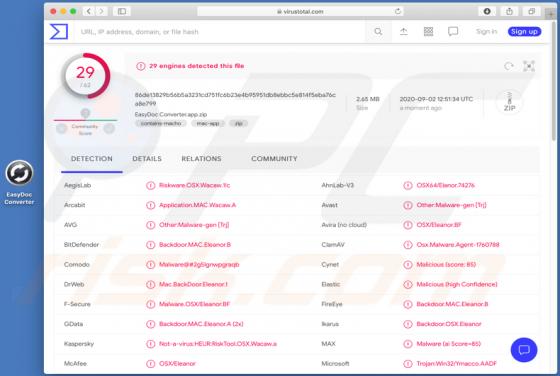560x376 pixels.
Task: Click the mac-app tag
Action: coord(208,123)
